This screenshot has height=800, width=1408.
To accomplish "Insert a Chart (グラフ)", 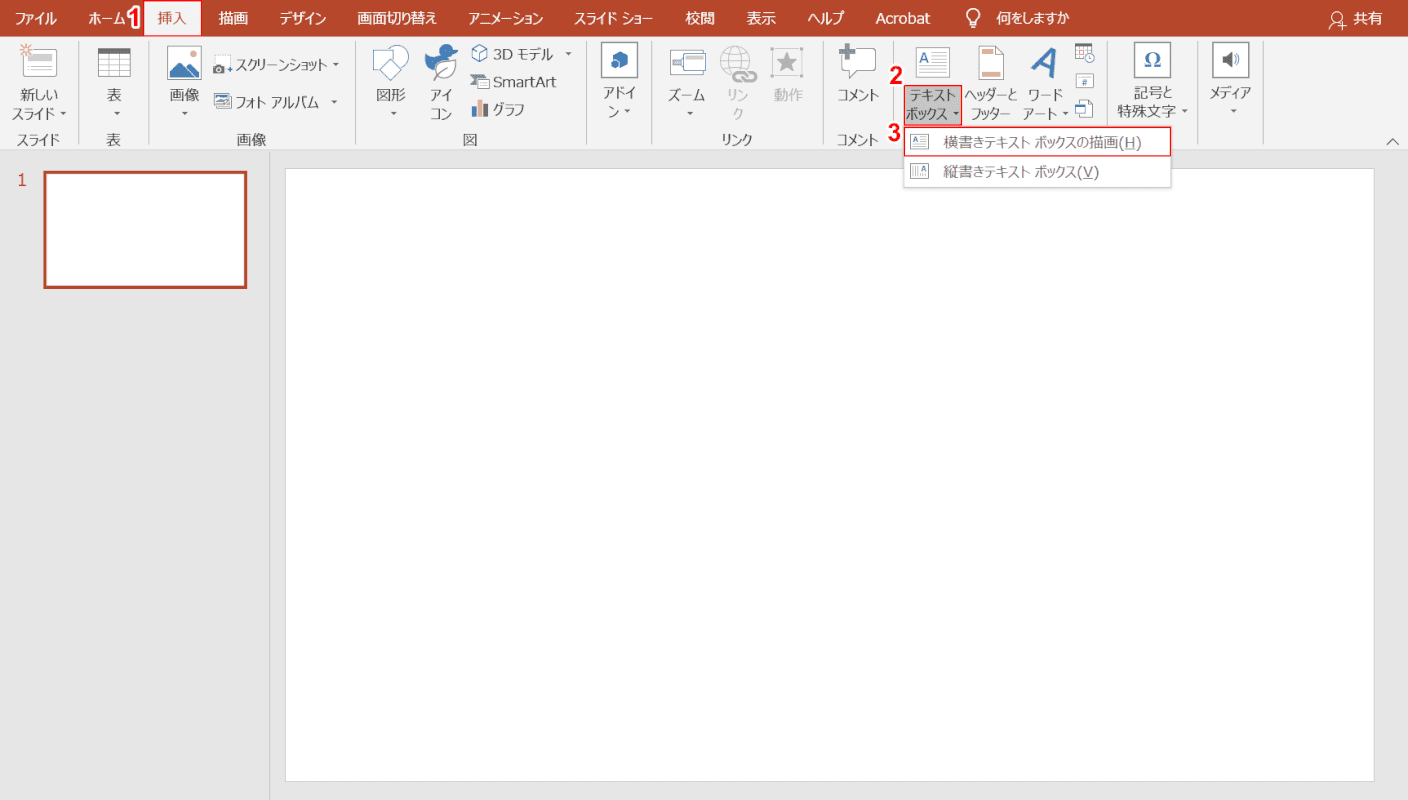I will 498,109.
